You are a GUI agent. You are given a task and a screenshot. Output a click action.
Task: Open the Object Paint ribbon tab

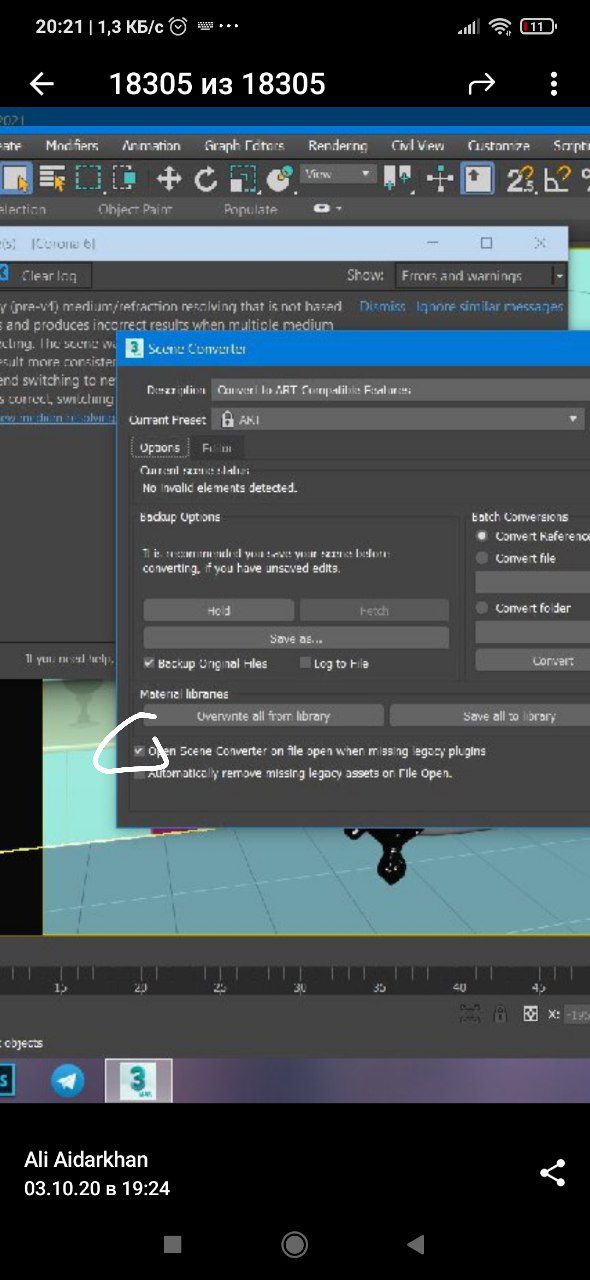(x=135, y=209)
